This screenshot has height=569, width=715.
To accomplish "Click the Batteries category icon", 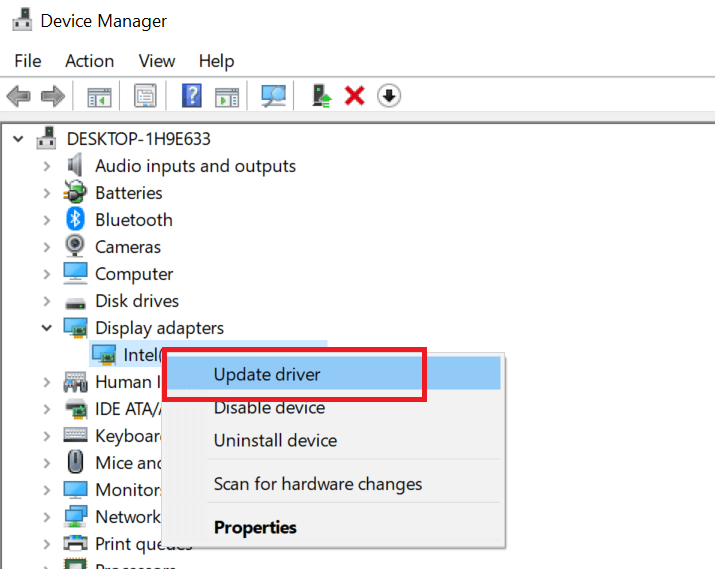I will point(75,192).
